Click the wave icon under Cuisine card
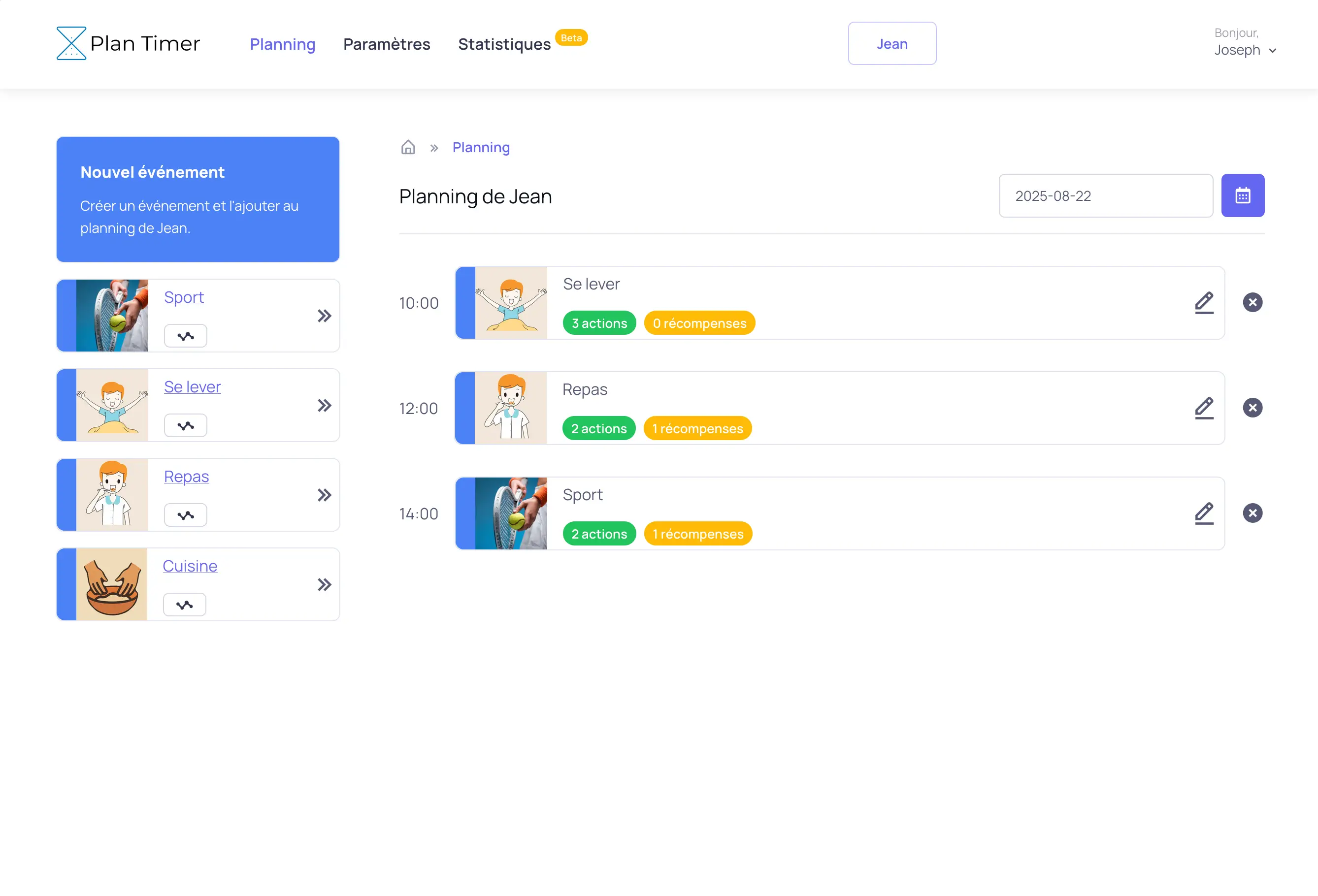 click(184, 604)
